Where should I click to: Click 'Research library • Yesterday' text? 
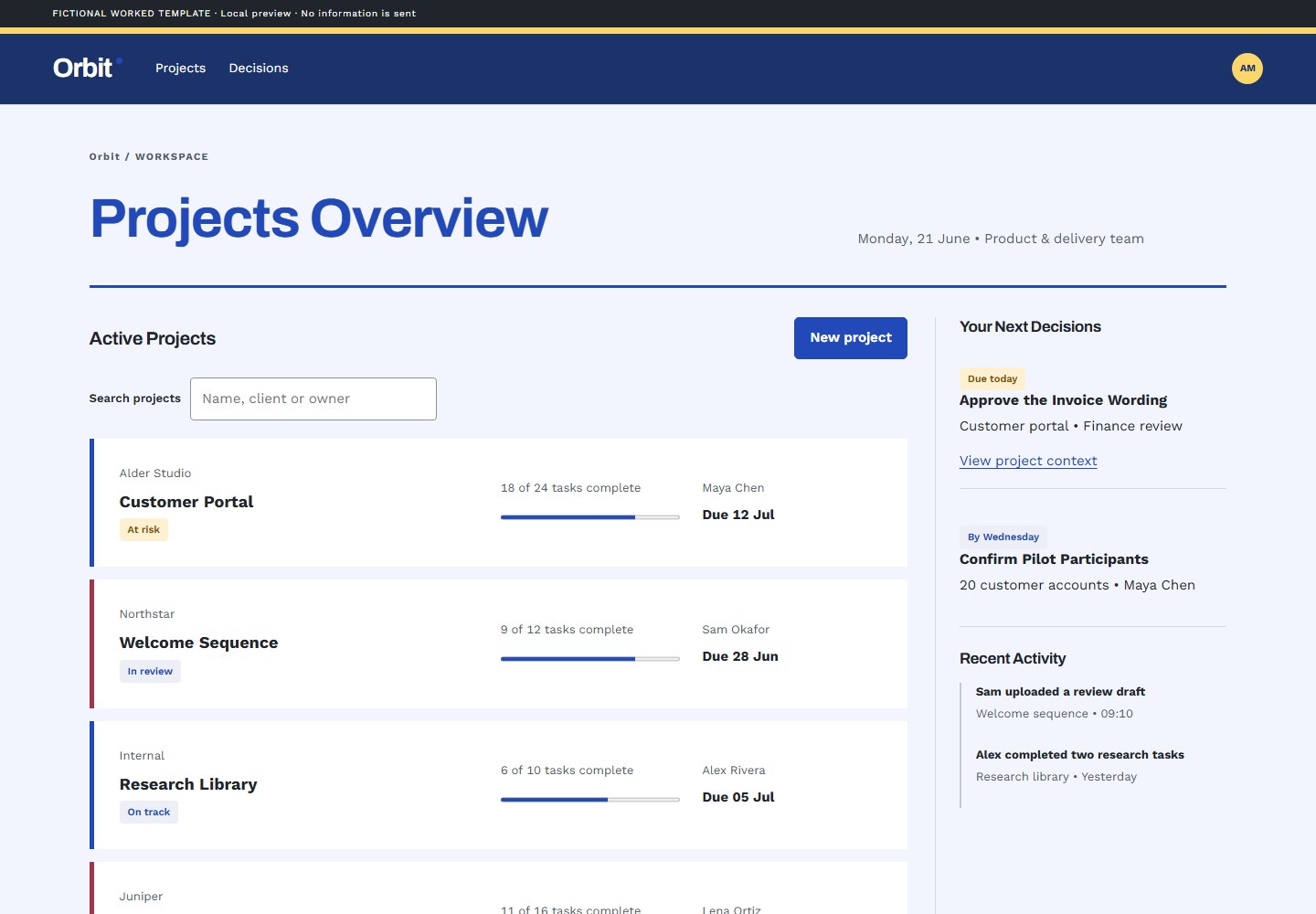(x=1056, y=777)
